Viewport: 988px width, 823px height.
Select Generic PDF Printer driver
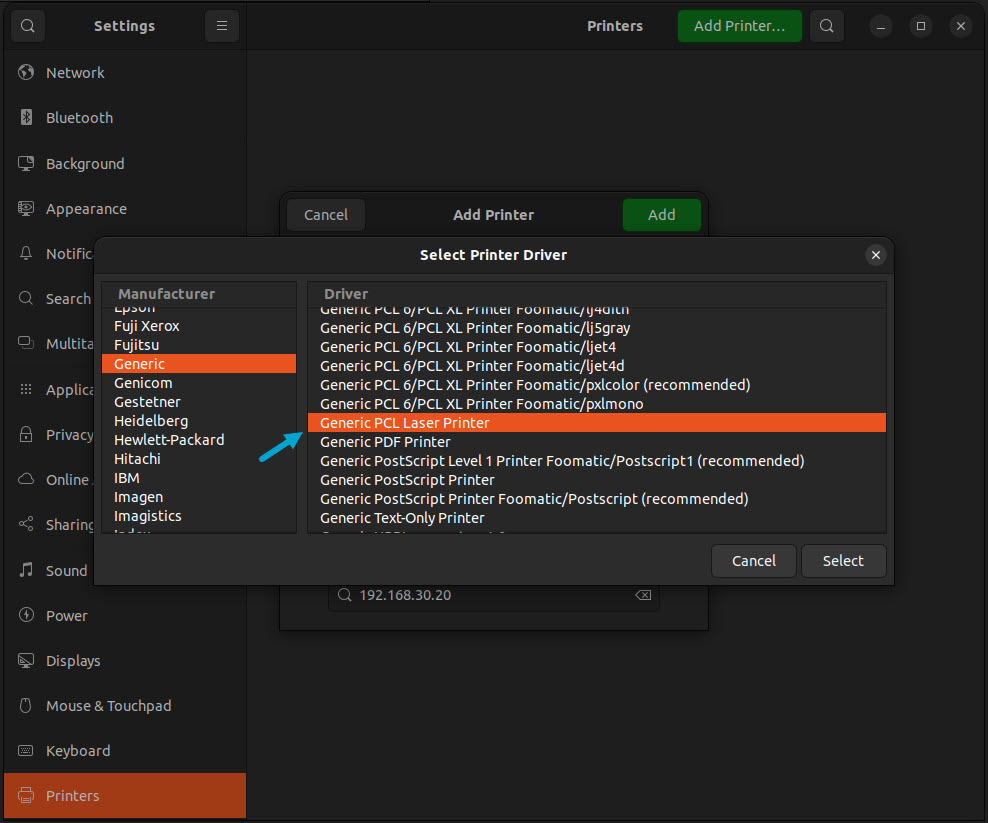pos(385,442)
